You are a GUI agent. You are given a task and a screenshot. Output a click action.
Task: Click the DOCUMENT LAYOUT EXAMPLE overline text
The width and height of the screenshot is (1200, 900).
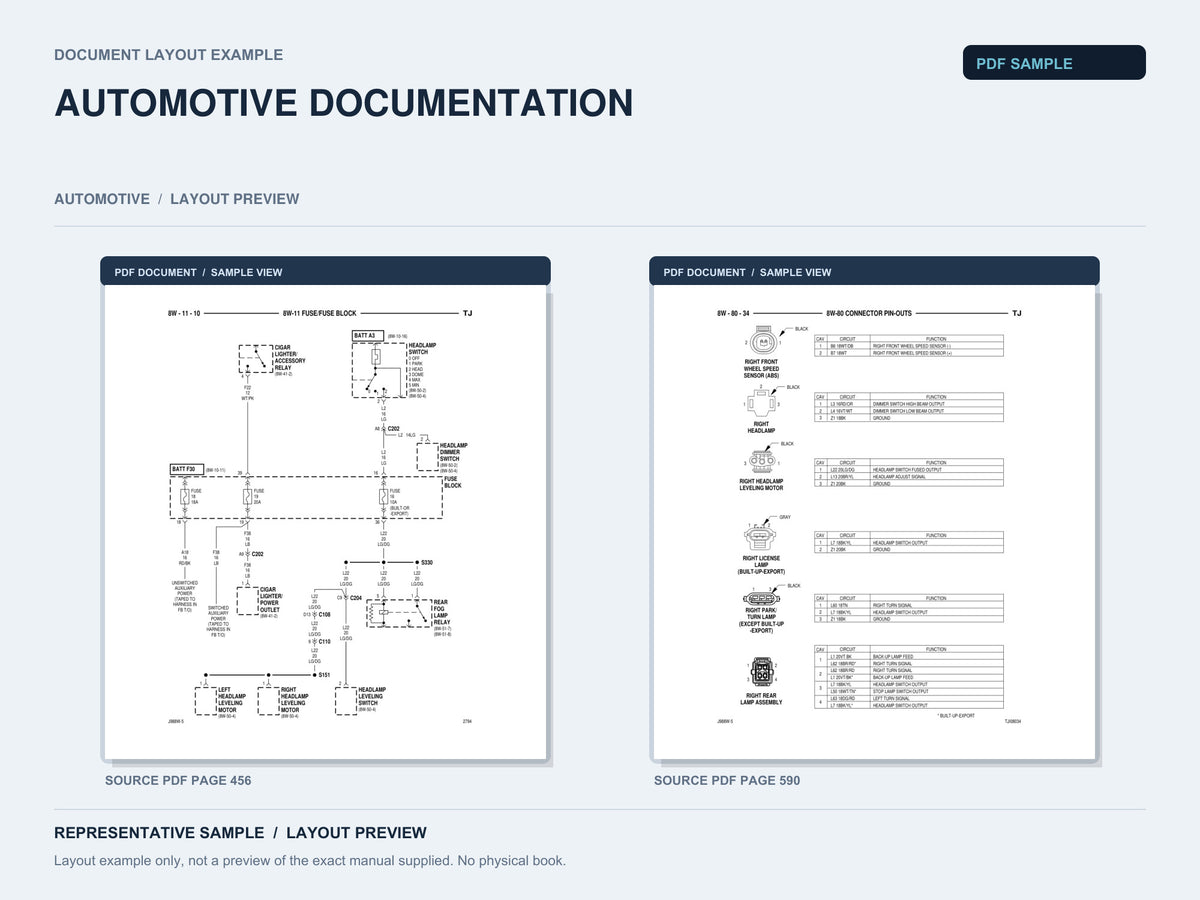pos(168,55)
